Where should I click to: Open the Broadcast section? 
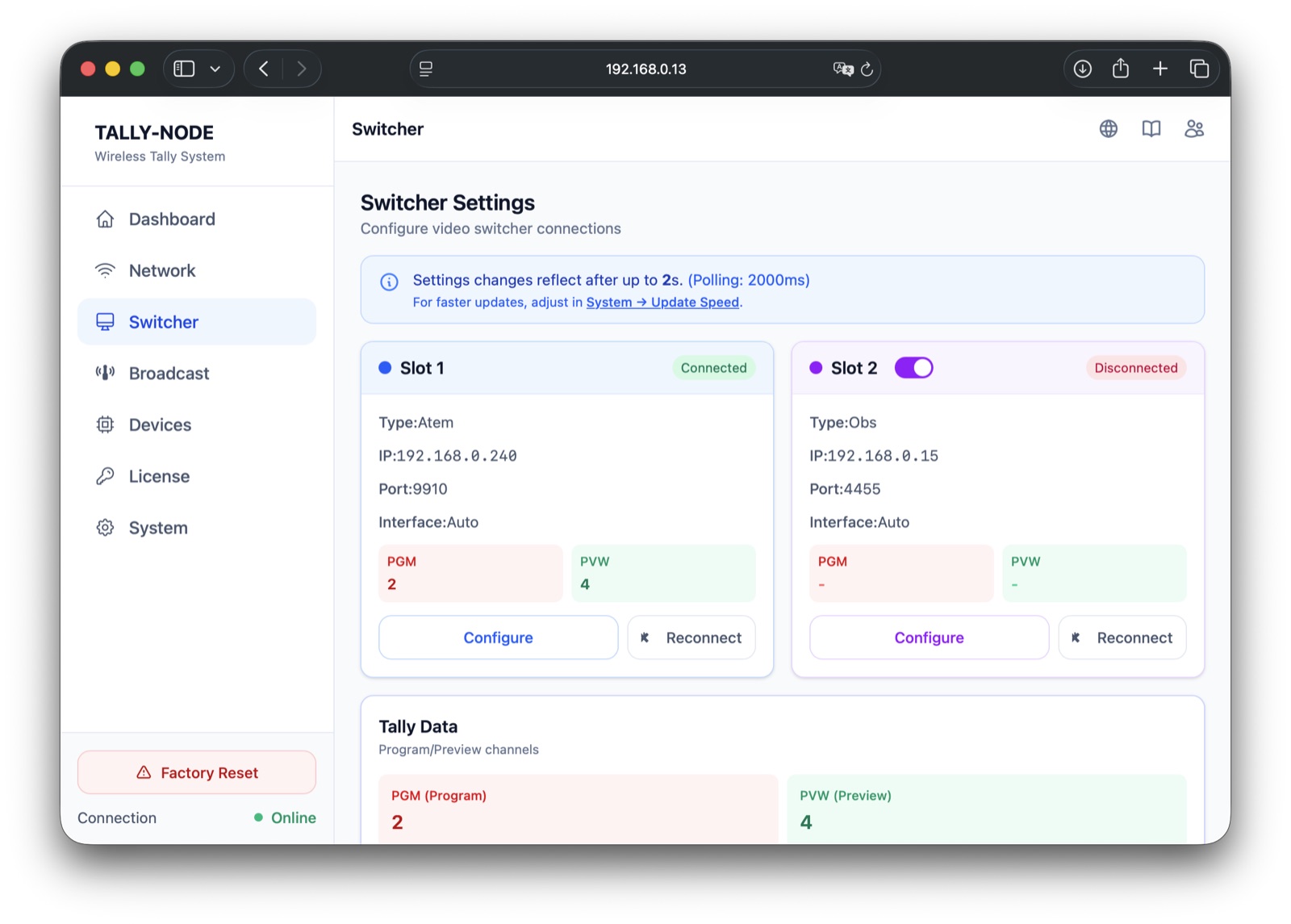[197, 374]
